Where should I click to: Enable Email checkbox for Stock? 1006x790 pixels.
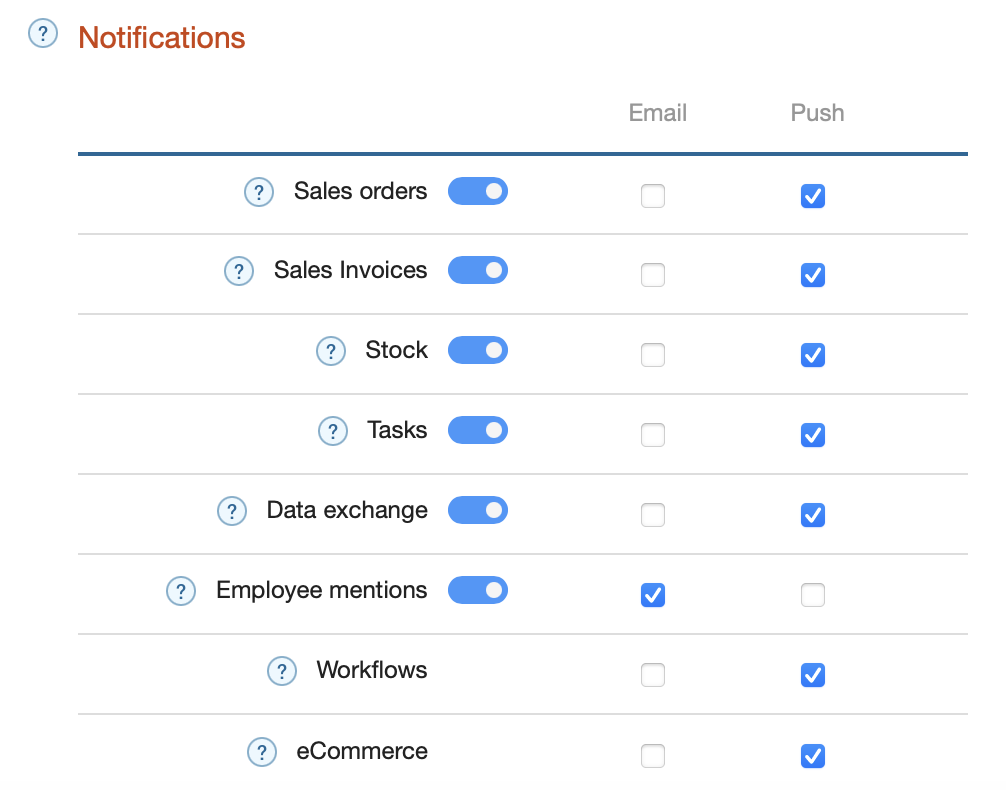tap(653, 355)
